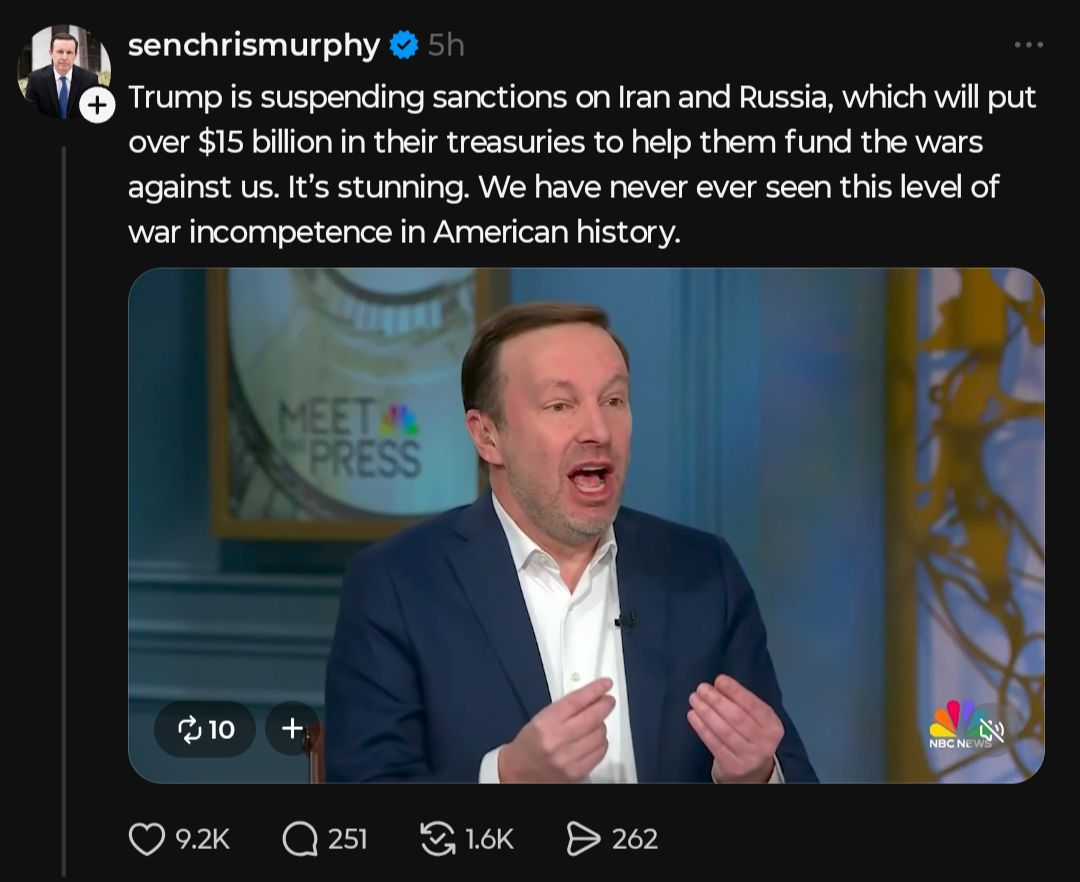Screen dimensions: 1080x882
Task: Open the senchrismurphy username link
Action: coord(254,45)
